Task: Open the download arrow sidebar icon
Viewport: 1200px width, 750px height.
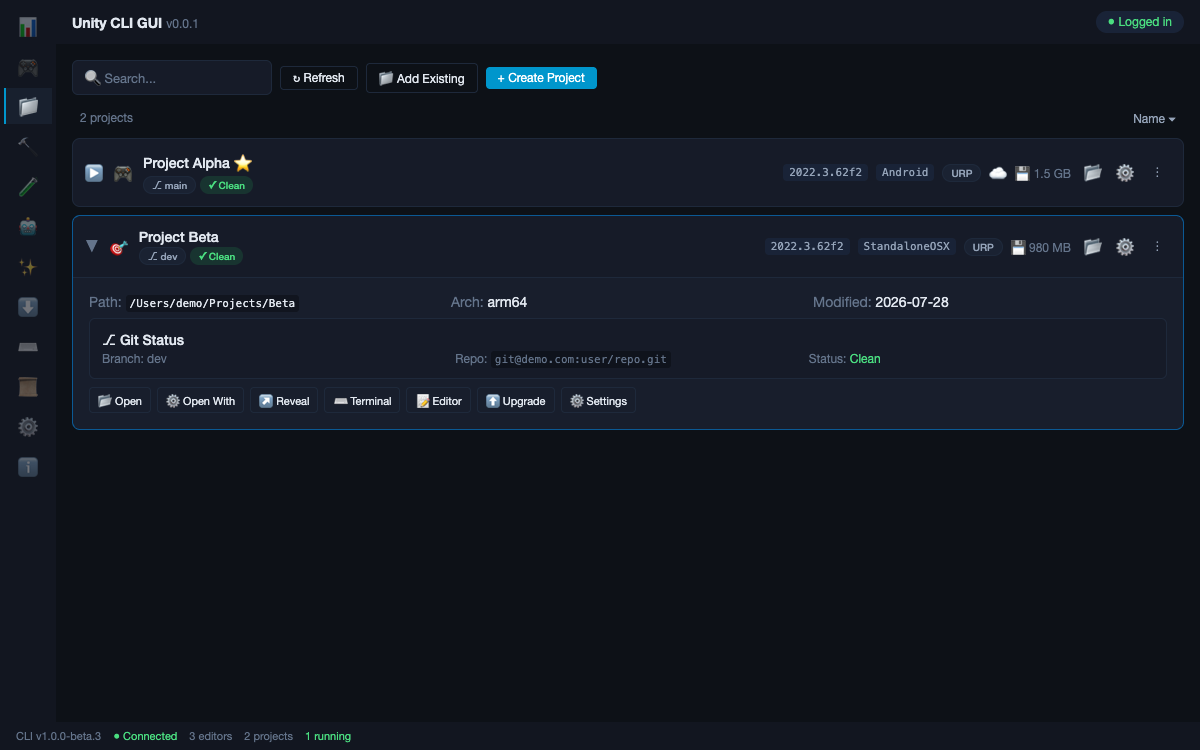Action: [28, 307]
